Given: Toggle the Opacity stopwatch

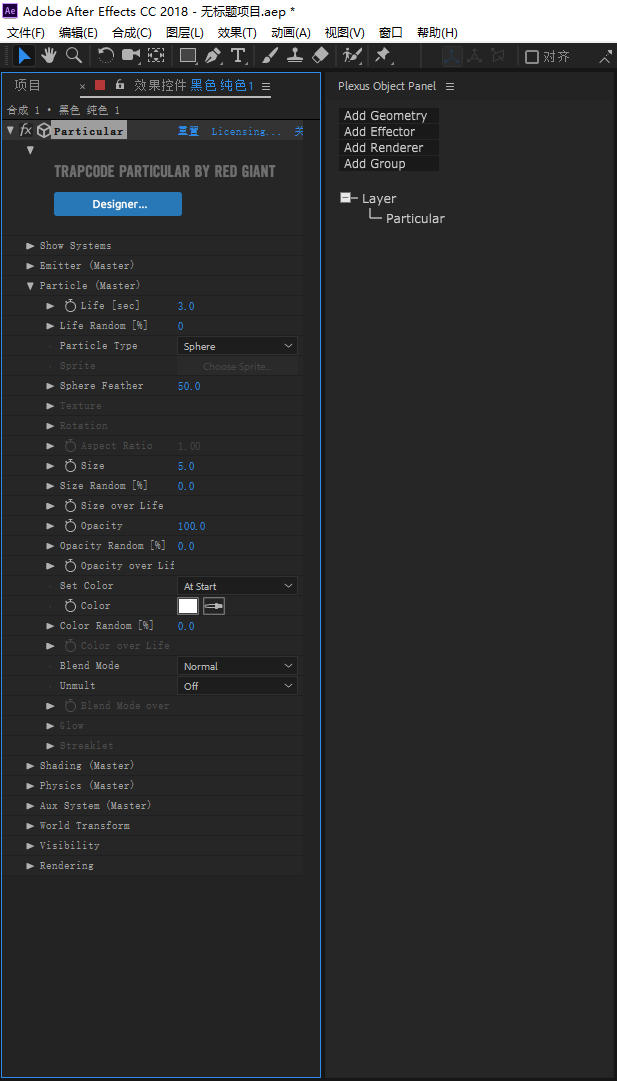Looking at the screenshot, I should (70, 525).
